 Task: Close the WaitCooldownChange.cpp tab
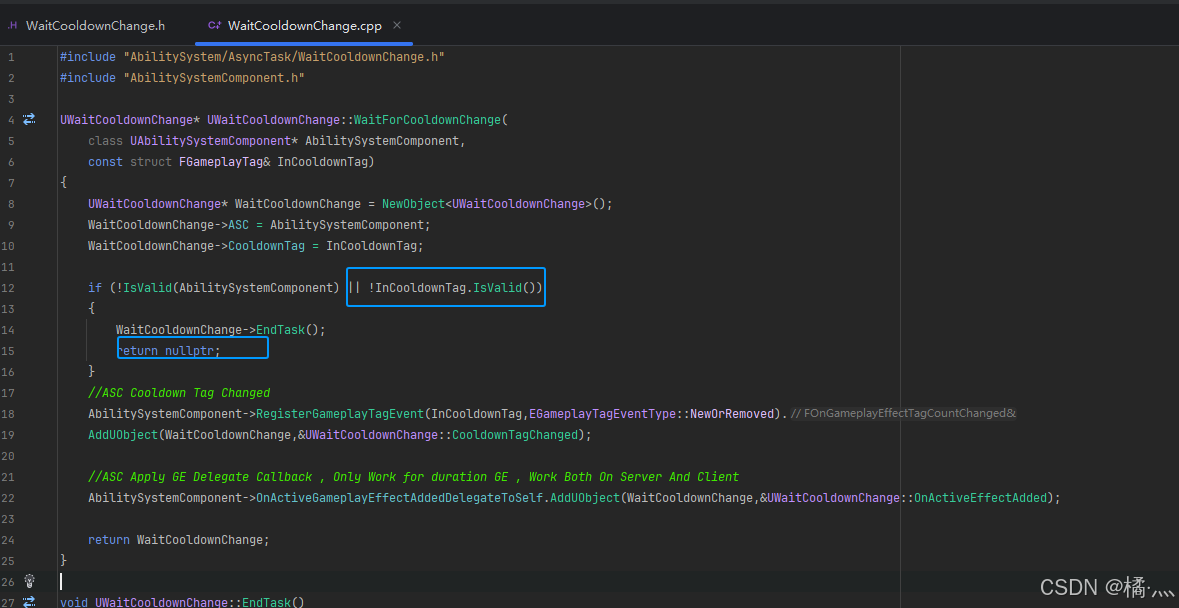coord(397,26)
